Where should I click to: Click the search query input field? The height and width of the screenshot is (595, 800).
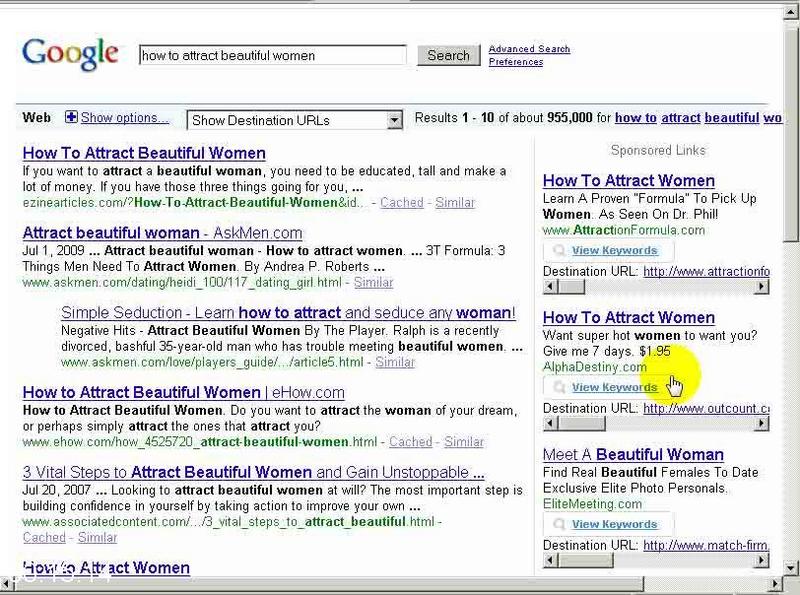273,55
